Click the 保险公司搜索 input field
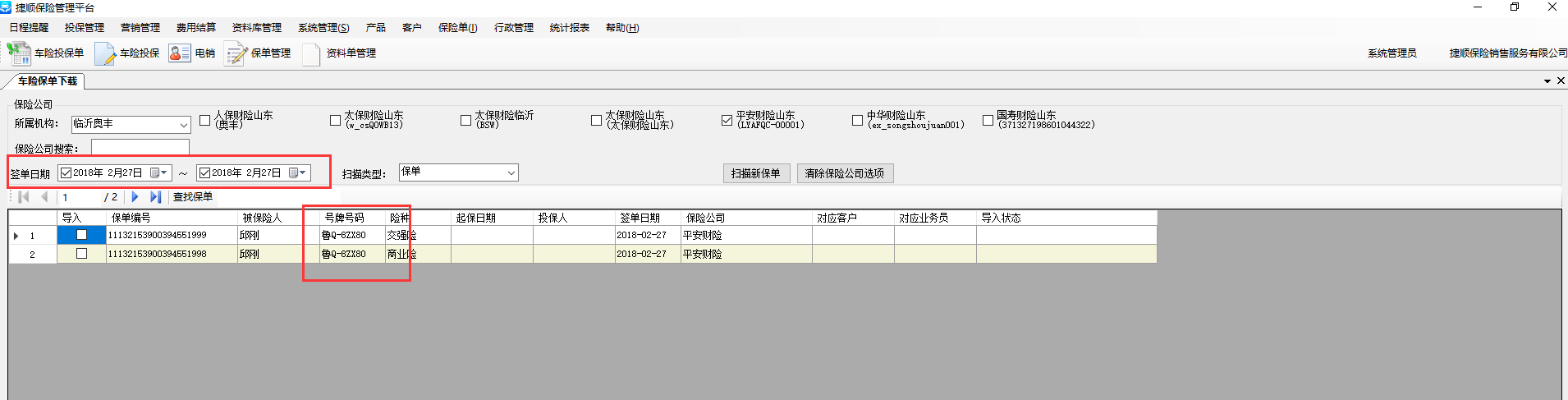Viewport: 1568px width, 400px height. coord(140,147)
